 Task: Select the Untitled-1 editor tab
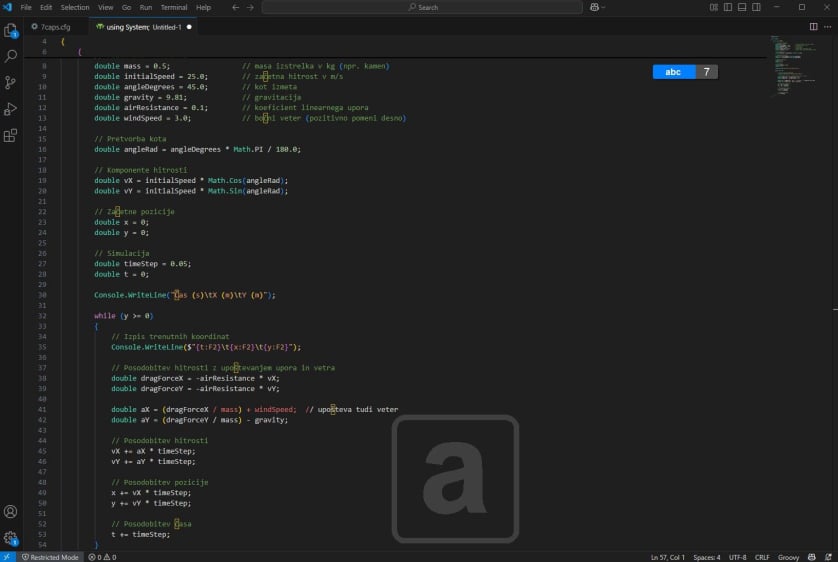pos(143,27)
